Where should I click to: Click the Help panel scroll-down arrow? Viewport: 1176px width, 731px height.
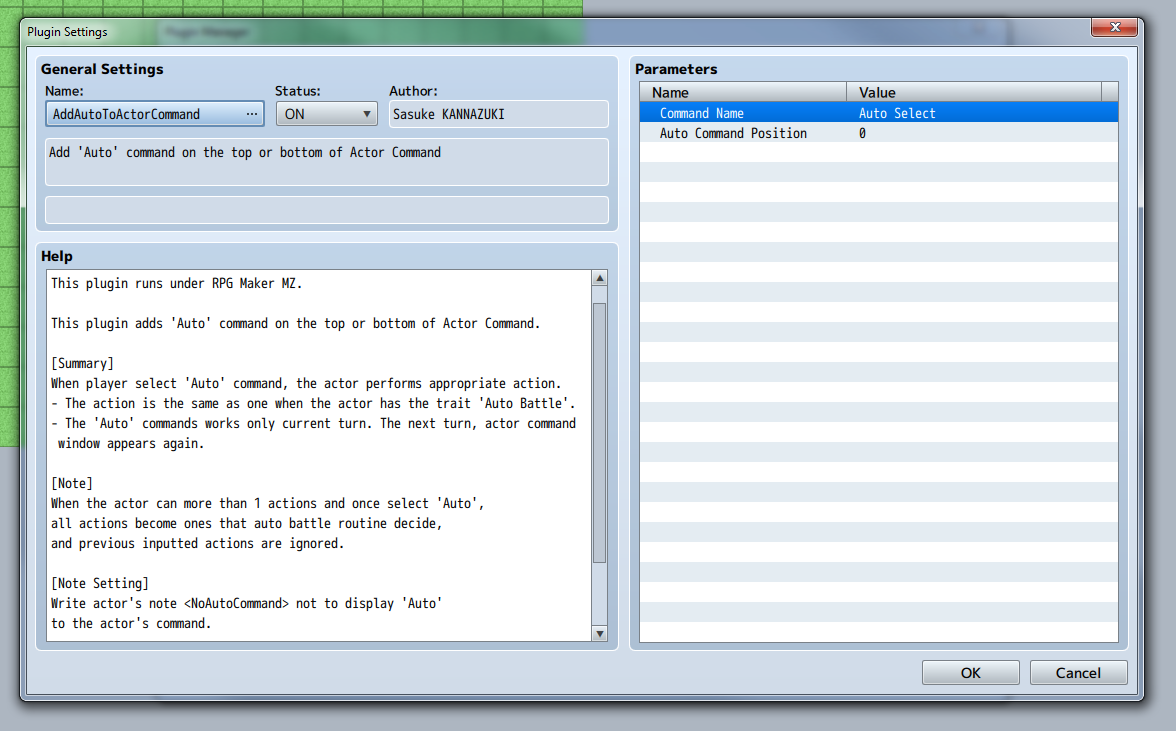(x=601, y=632)
